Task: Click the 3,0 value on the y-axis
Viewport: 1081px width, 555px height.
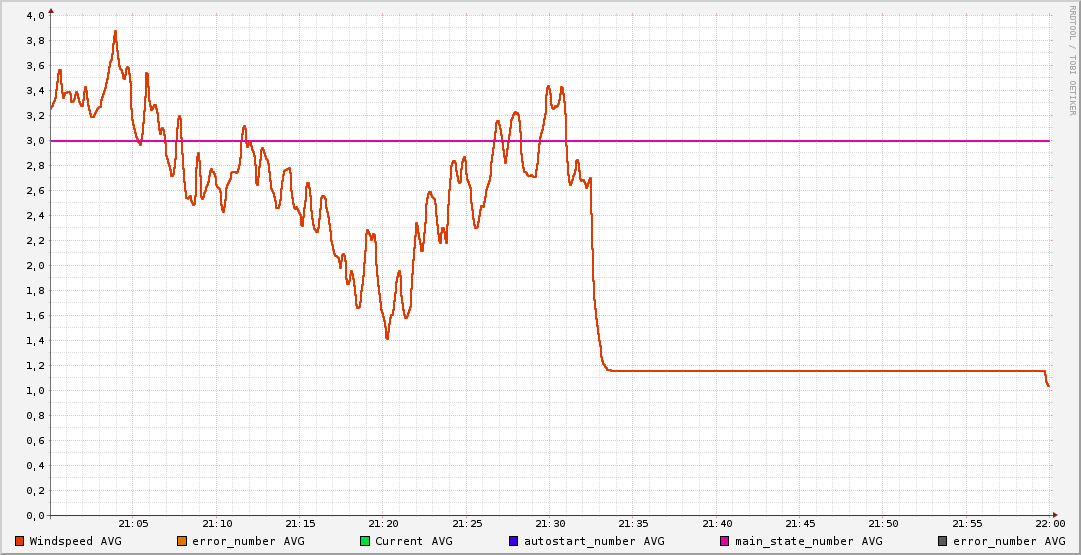Action: tap(34, 141)
